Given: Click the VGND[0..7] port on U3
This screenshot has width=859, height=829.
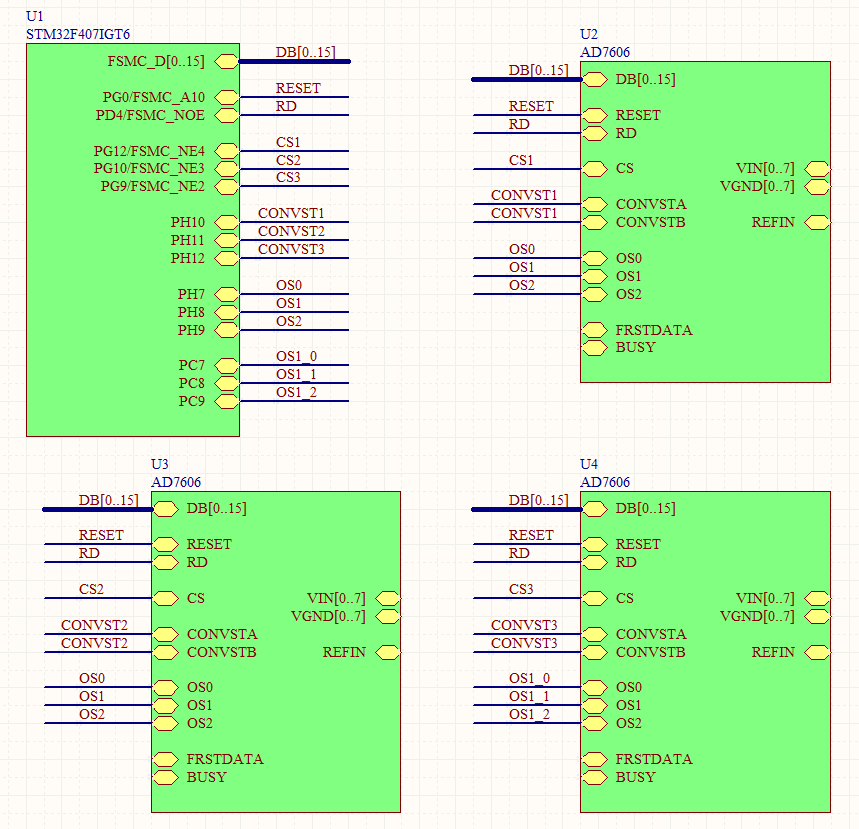Looking at the screenshot, I should (388, 616).
